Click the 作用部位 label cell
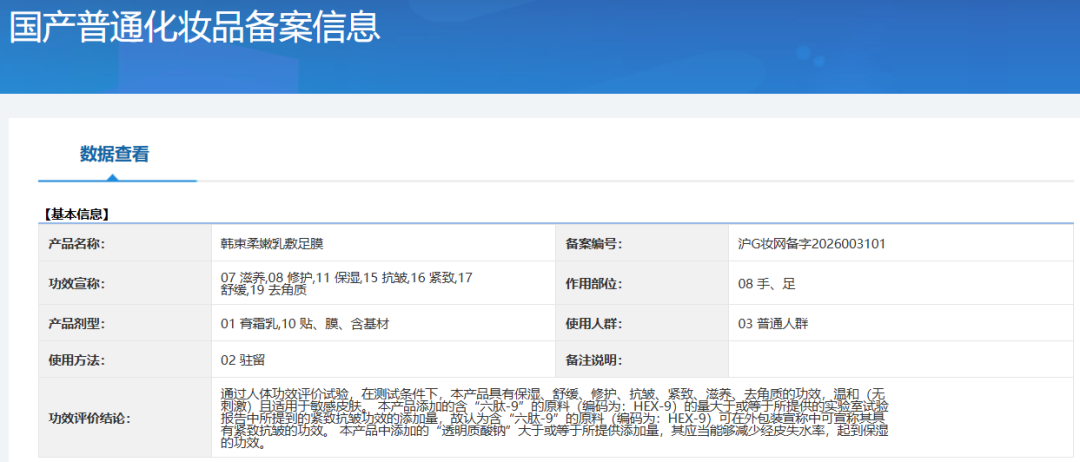This screenshot has width=1080, height=462. [x=593, y=284]
